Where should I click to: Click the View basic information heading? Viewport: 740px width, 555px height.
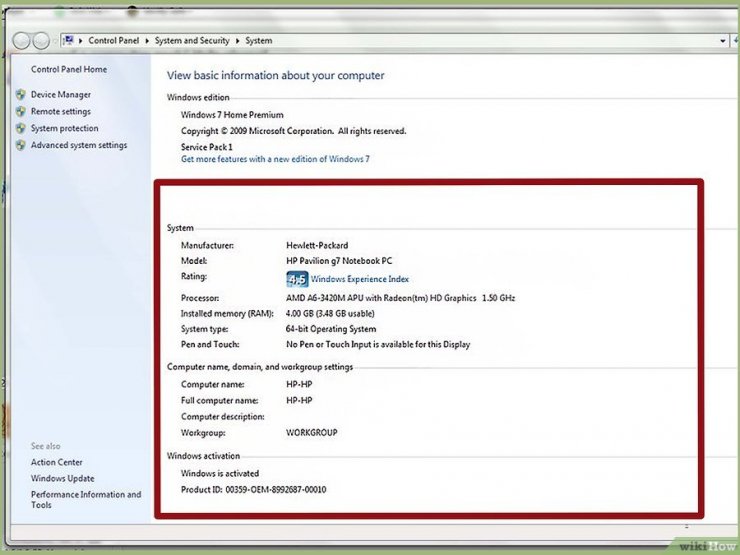pyautogui.click(x=276, y=76)
